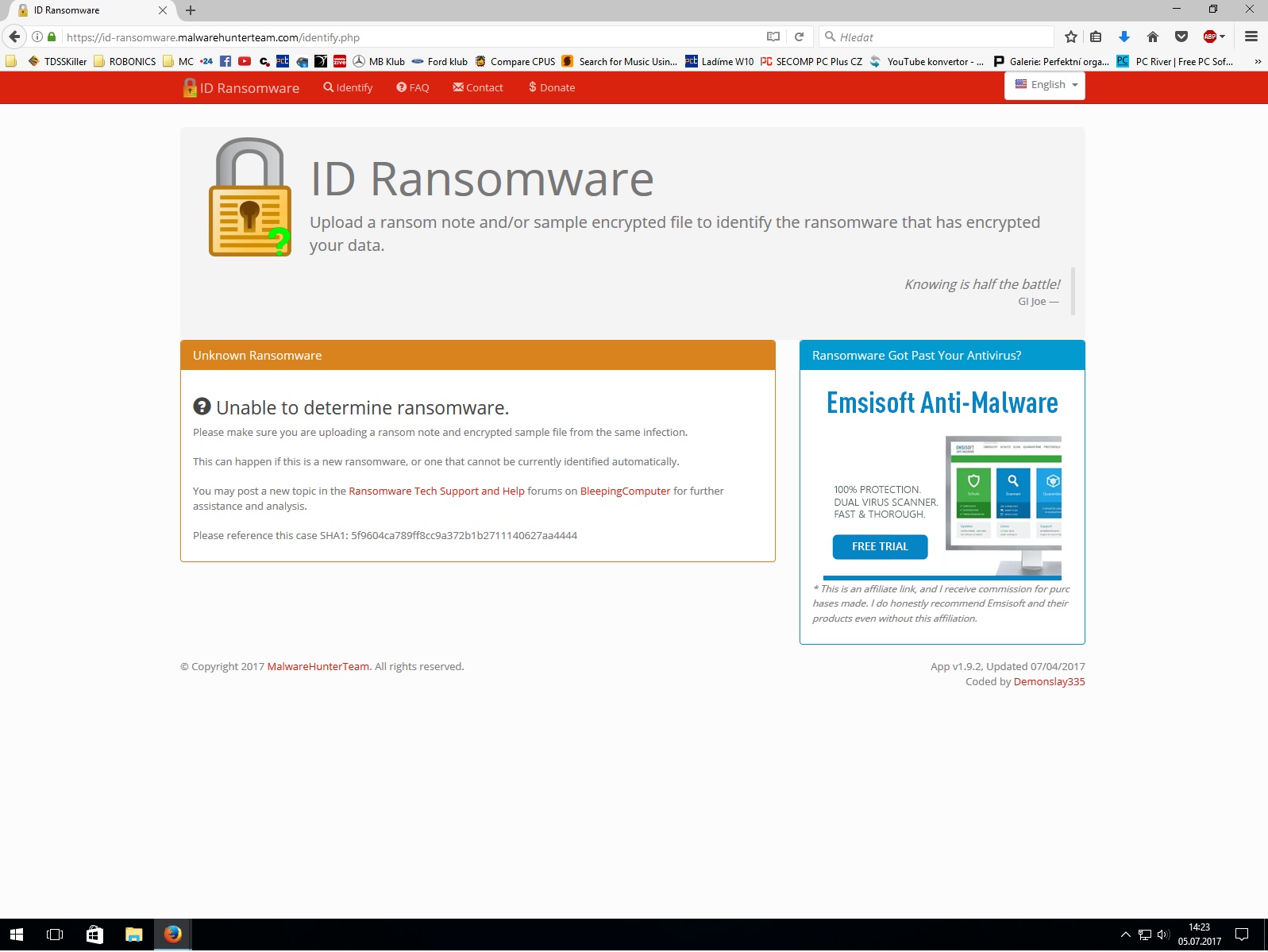Open the Contact nav item
The width and height of the screenshot is (1268, 952).
point(478,87)
